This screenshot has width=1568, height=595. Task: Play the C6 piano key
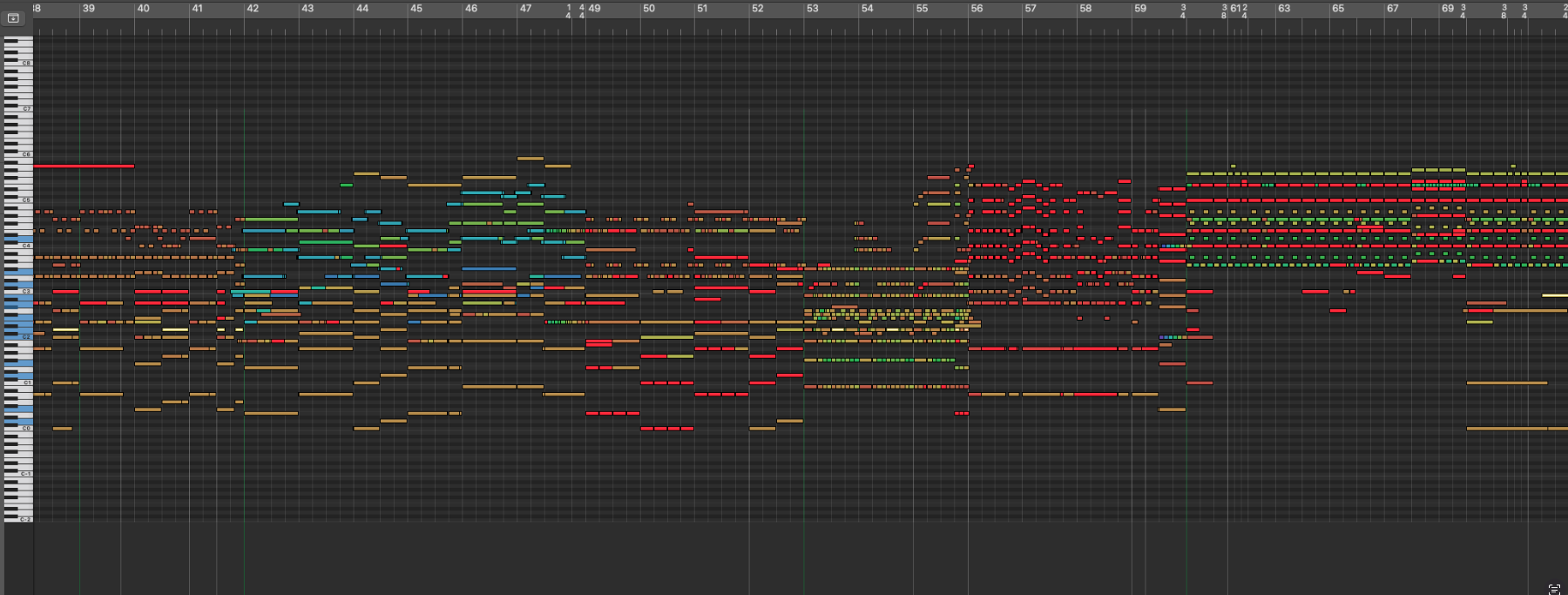19,154
